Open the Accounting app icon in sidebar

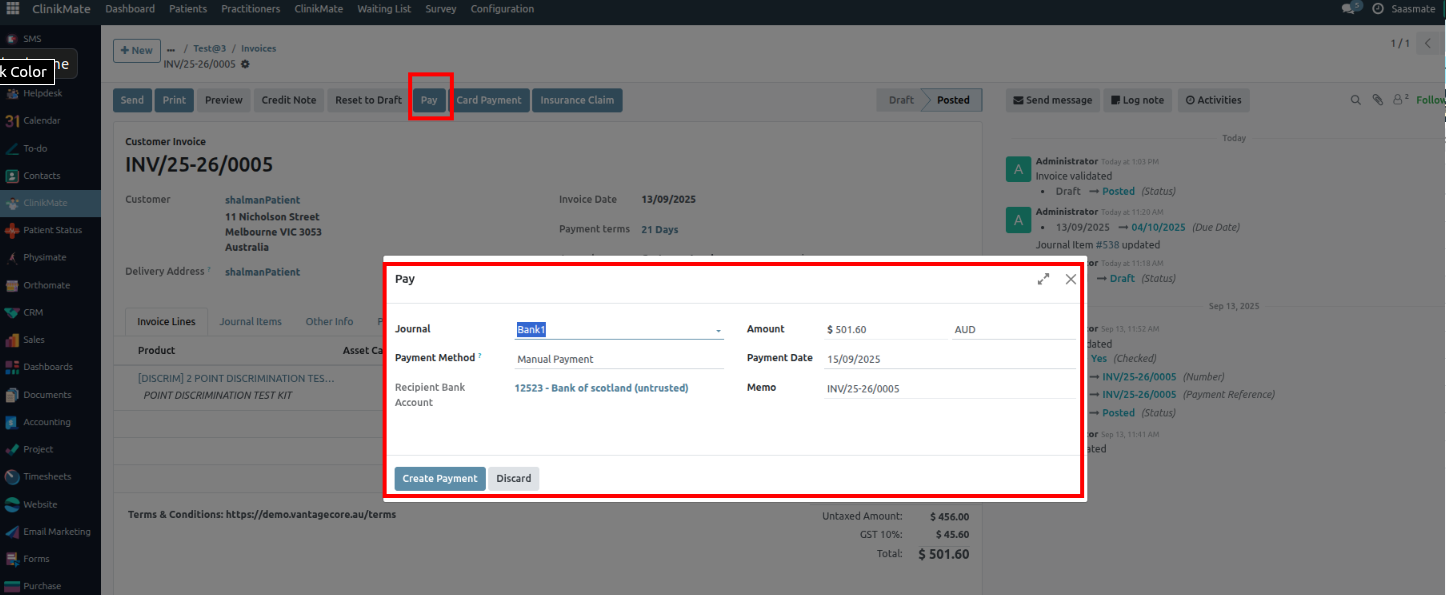(x=12, y=422)
